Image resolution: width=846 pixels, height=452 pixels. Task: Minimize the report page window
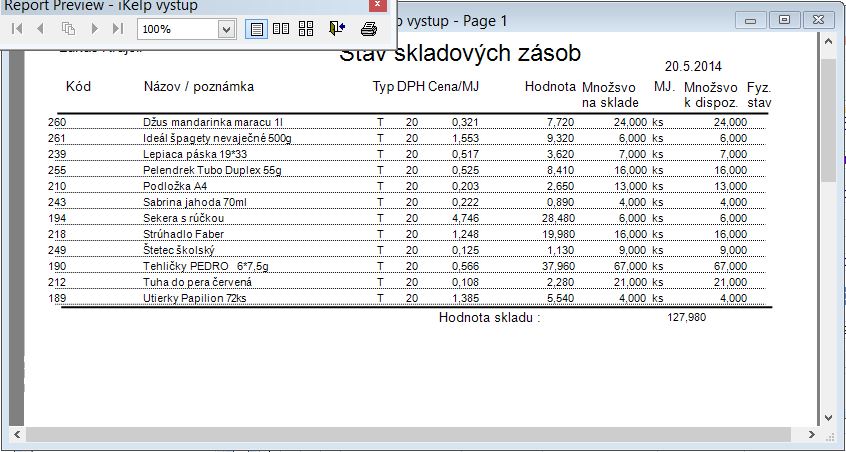click(x=752, y=20)
